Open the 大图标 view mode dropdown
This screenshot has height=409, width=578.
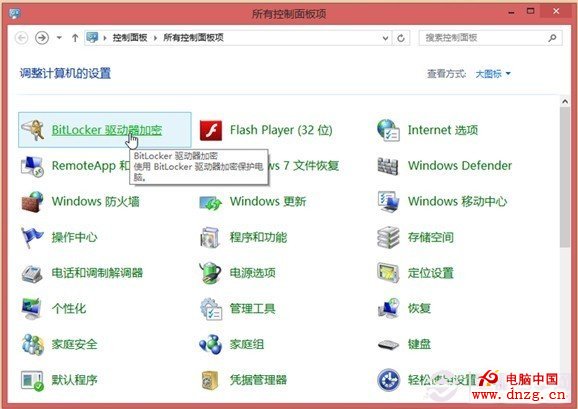(x=493, y=74)
